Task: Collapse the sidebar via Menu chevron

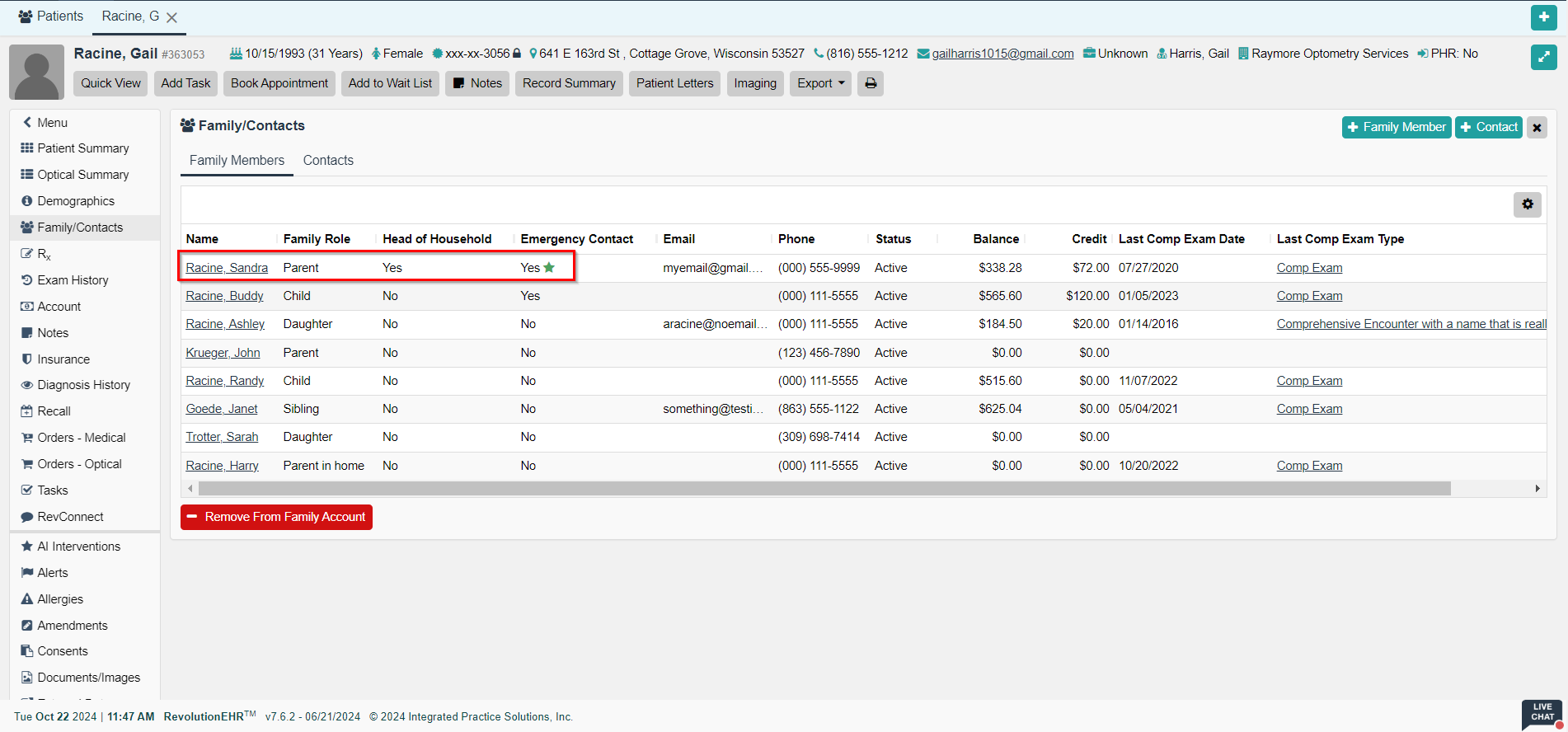Action: (x=27, y=122)
